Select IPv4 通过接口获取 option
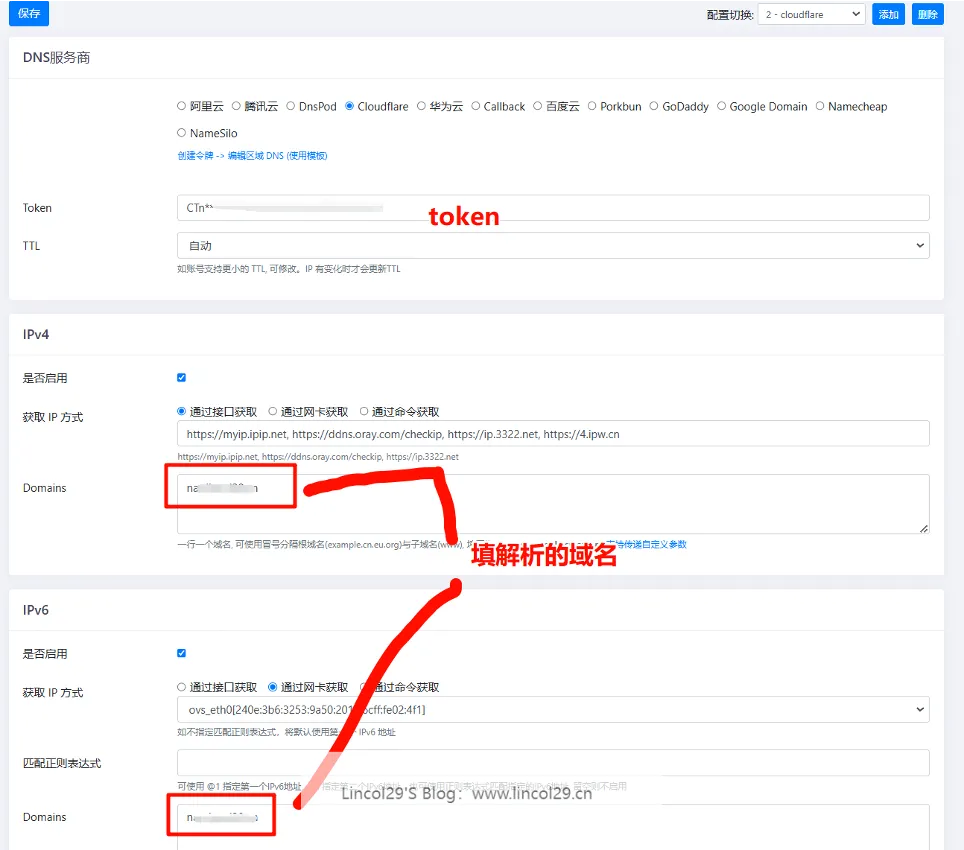964x850 pixels. (x=181, y=411)
